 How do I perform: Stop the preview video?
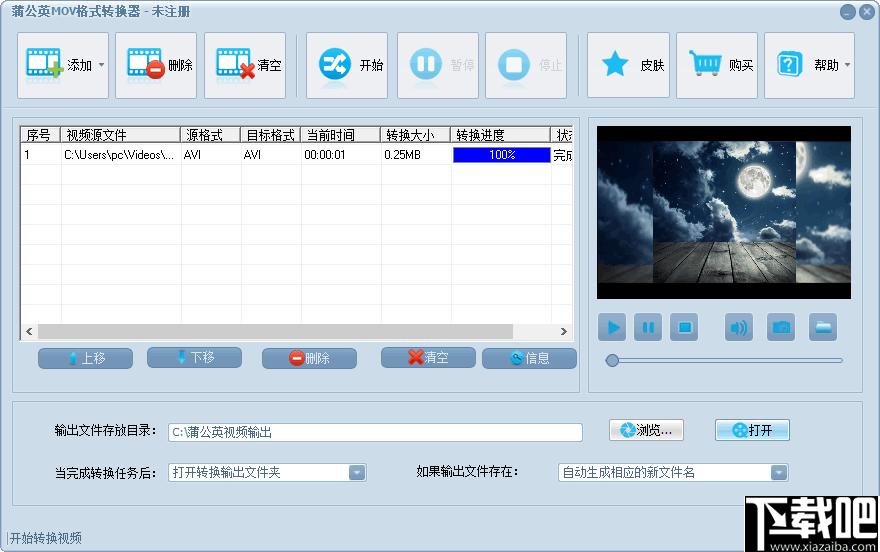(684, 327)
